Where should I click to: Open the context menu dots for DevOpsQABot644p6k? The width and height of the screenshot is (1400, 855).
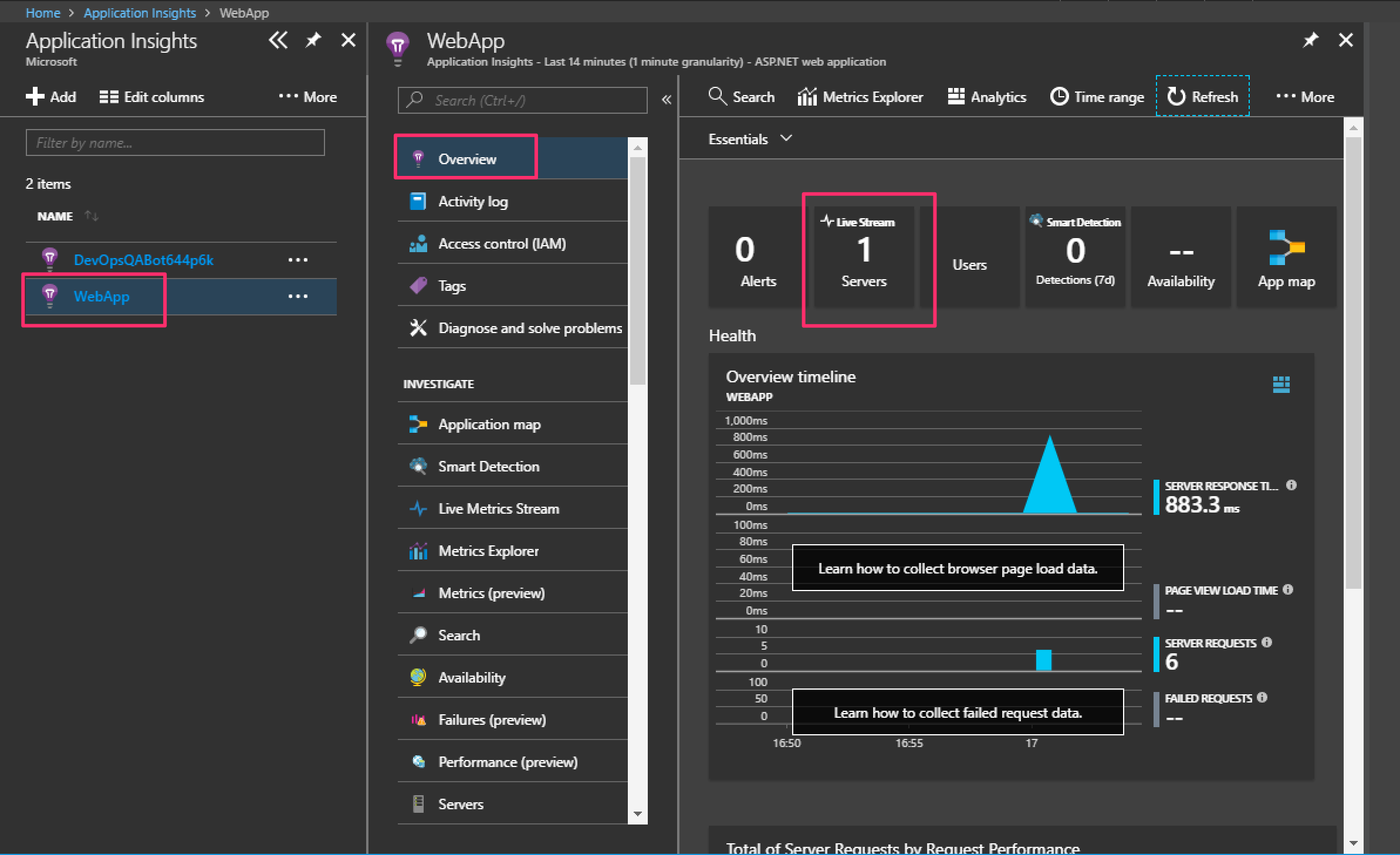pyautogui.click(x=297, y=260)
